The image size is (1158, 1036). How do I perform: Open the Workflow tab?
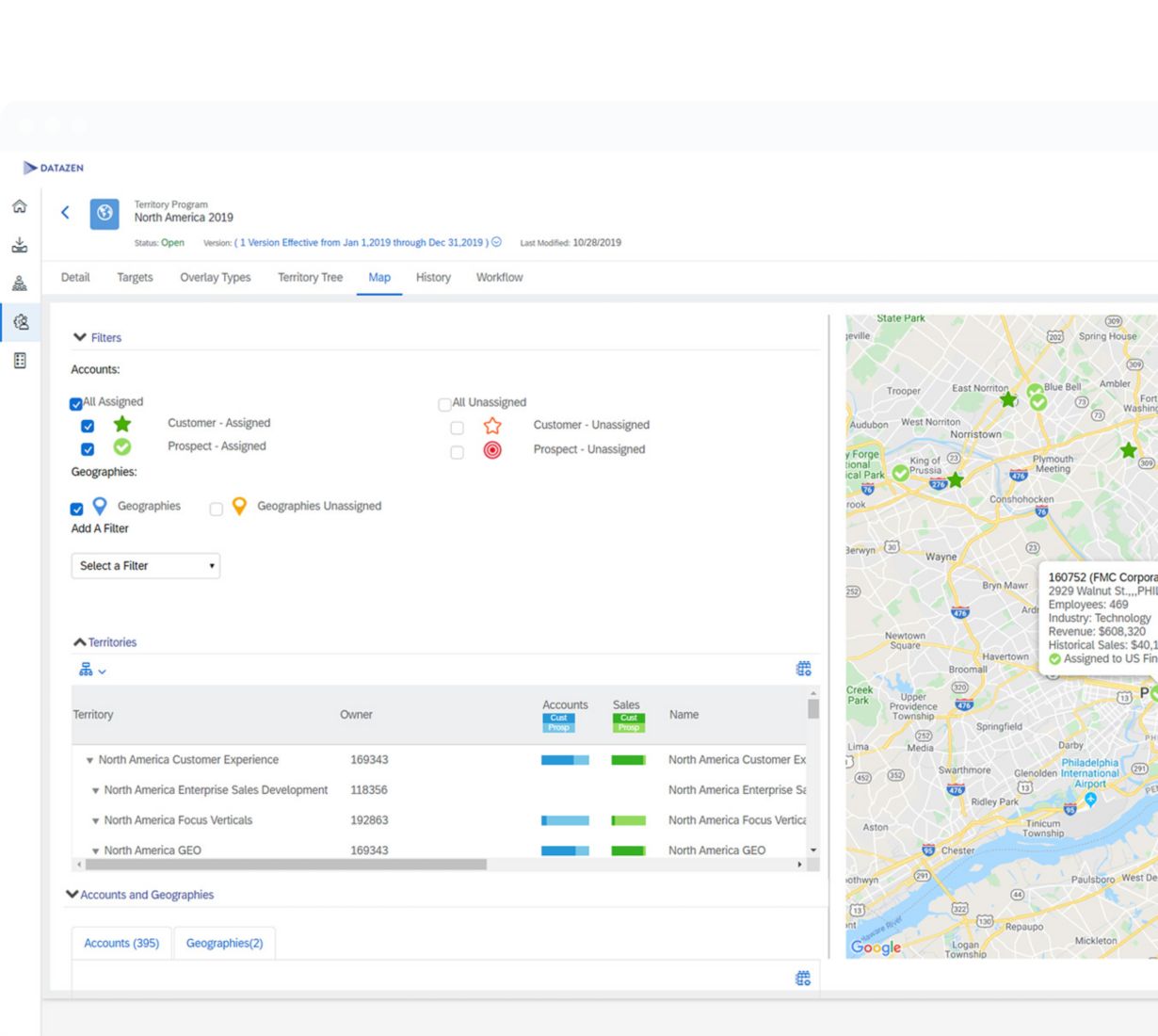[x=499, y=278]
